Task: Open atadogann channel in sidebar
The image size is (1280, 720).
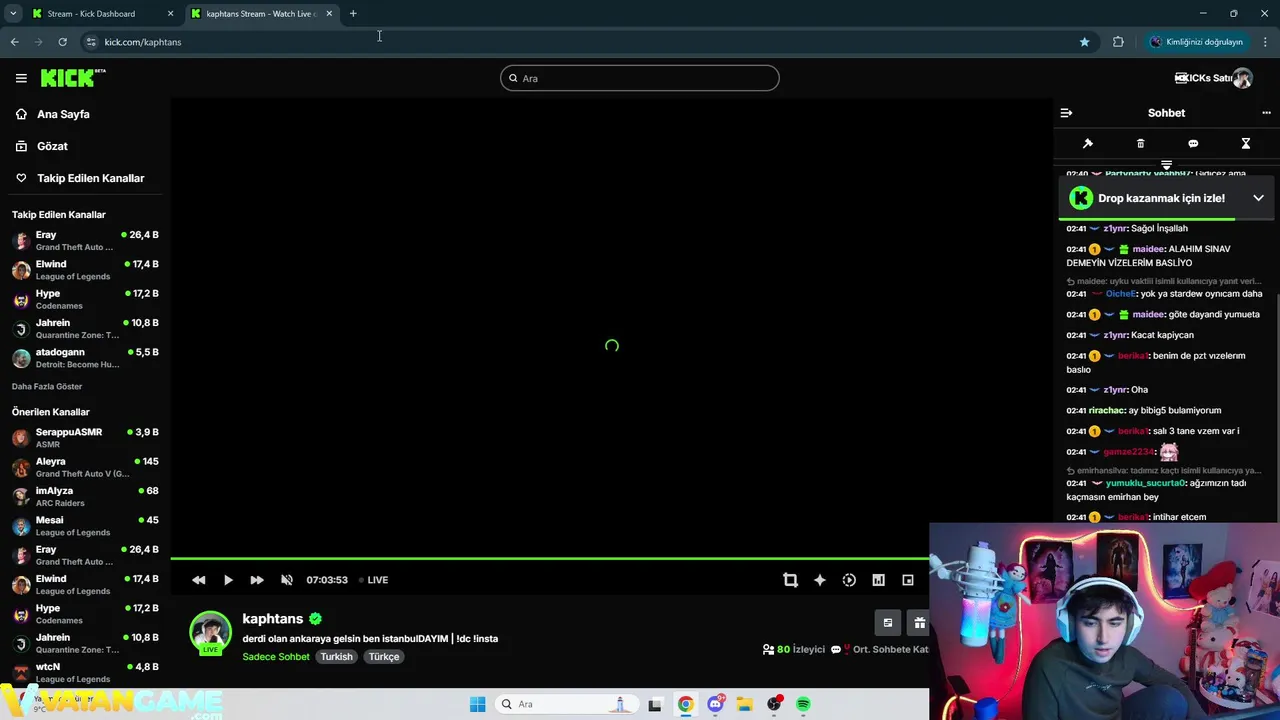Action: point(85,358)
